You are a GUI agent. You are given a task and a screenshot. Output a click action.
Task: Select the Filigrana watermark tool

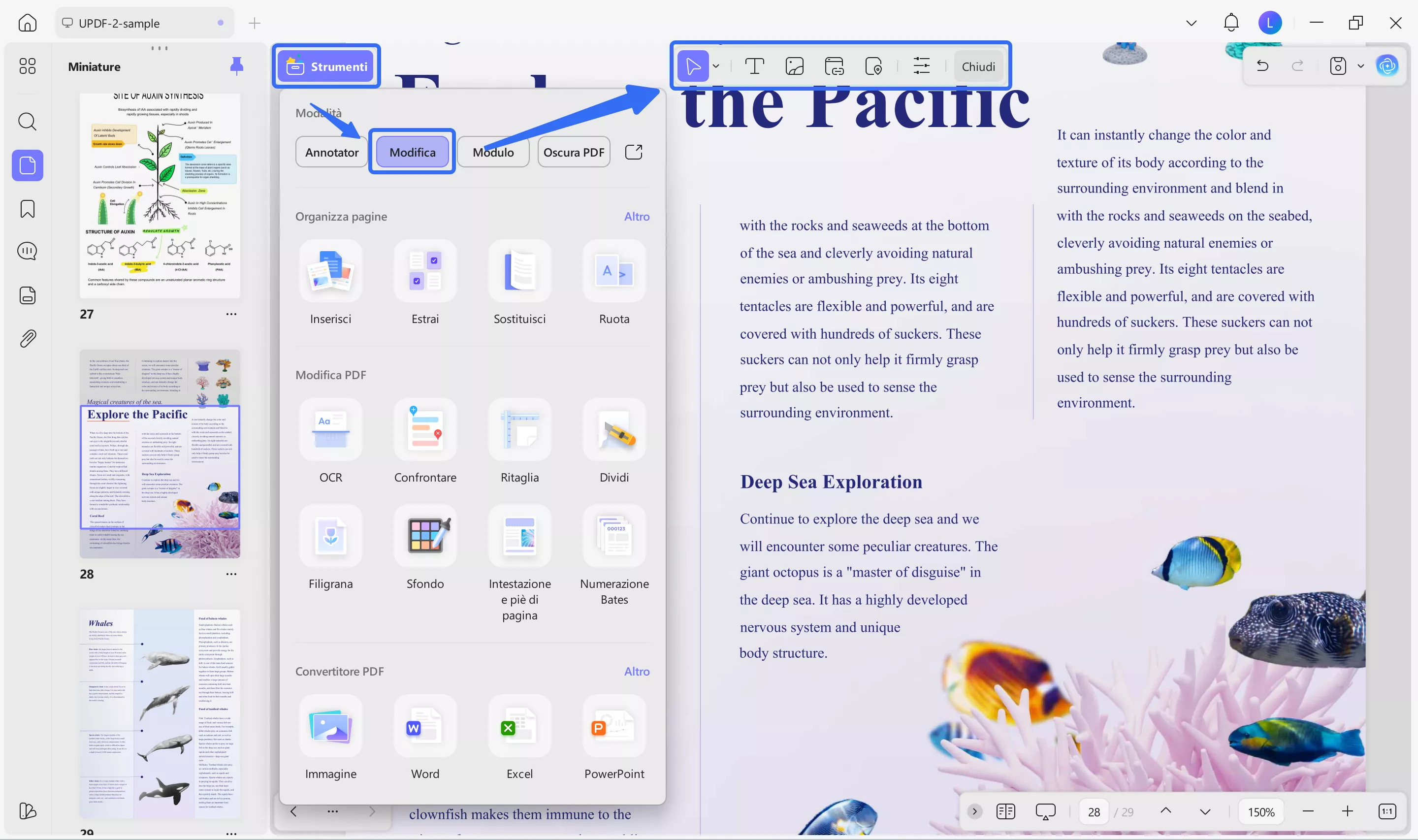[x=330, y=536]
